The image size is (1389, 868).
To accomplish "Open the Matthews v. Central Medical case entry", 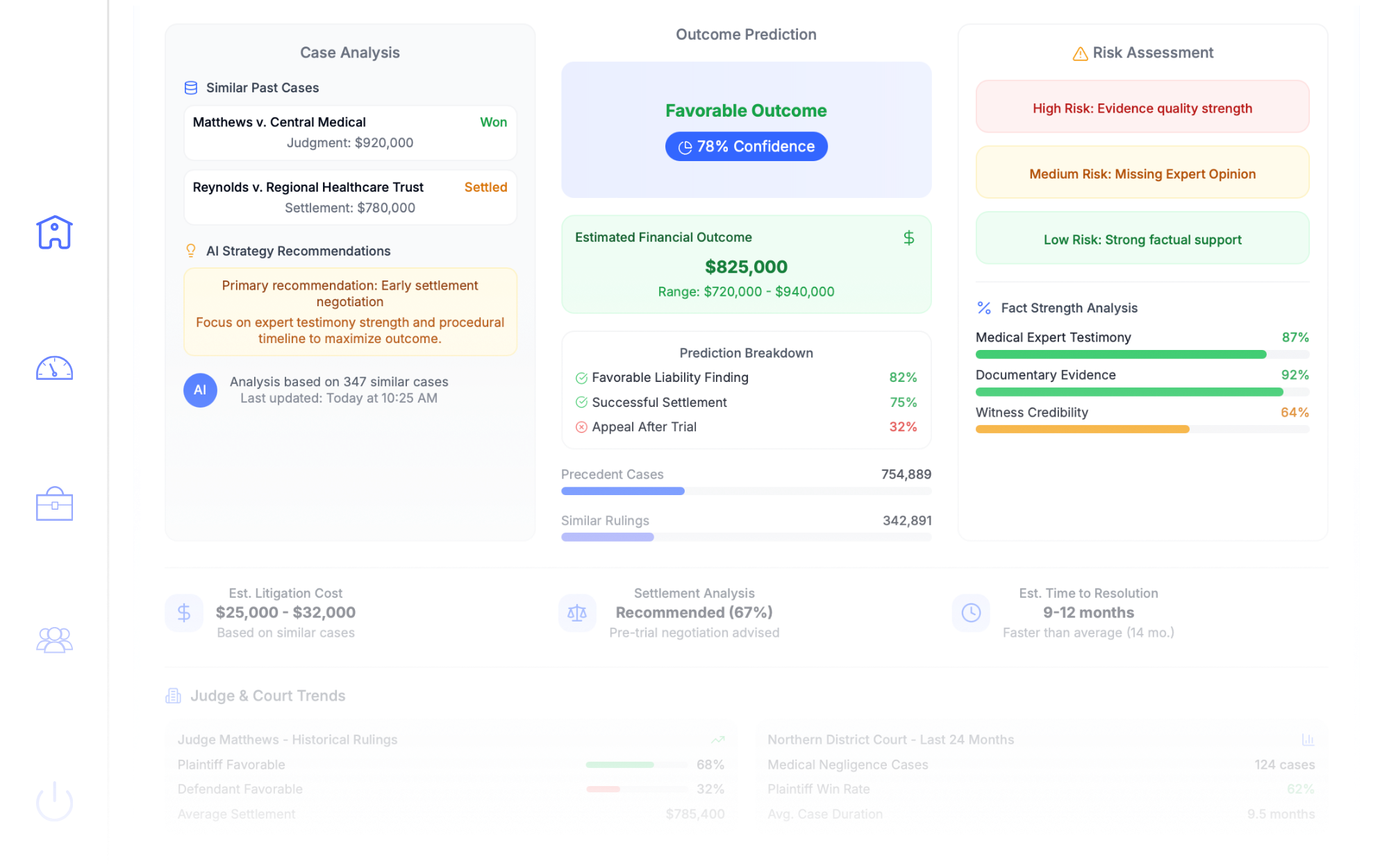I will (x=349, y=132).
